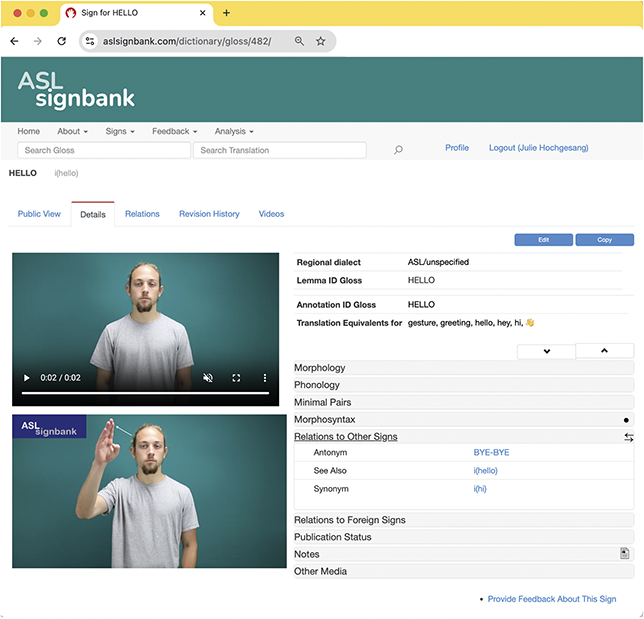Open the video more-options menu icon
Viewport: 644px width, 619px height.
tap(264, 378)
